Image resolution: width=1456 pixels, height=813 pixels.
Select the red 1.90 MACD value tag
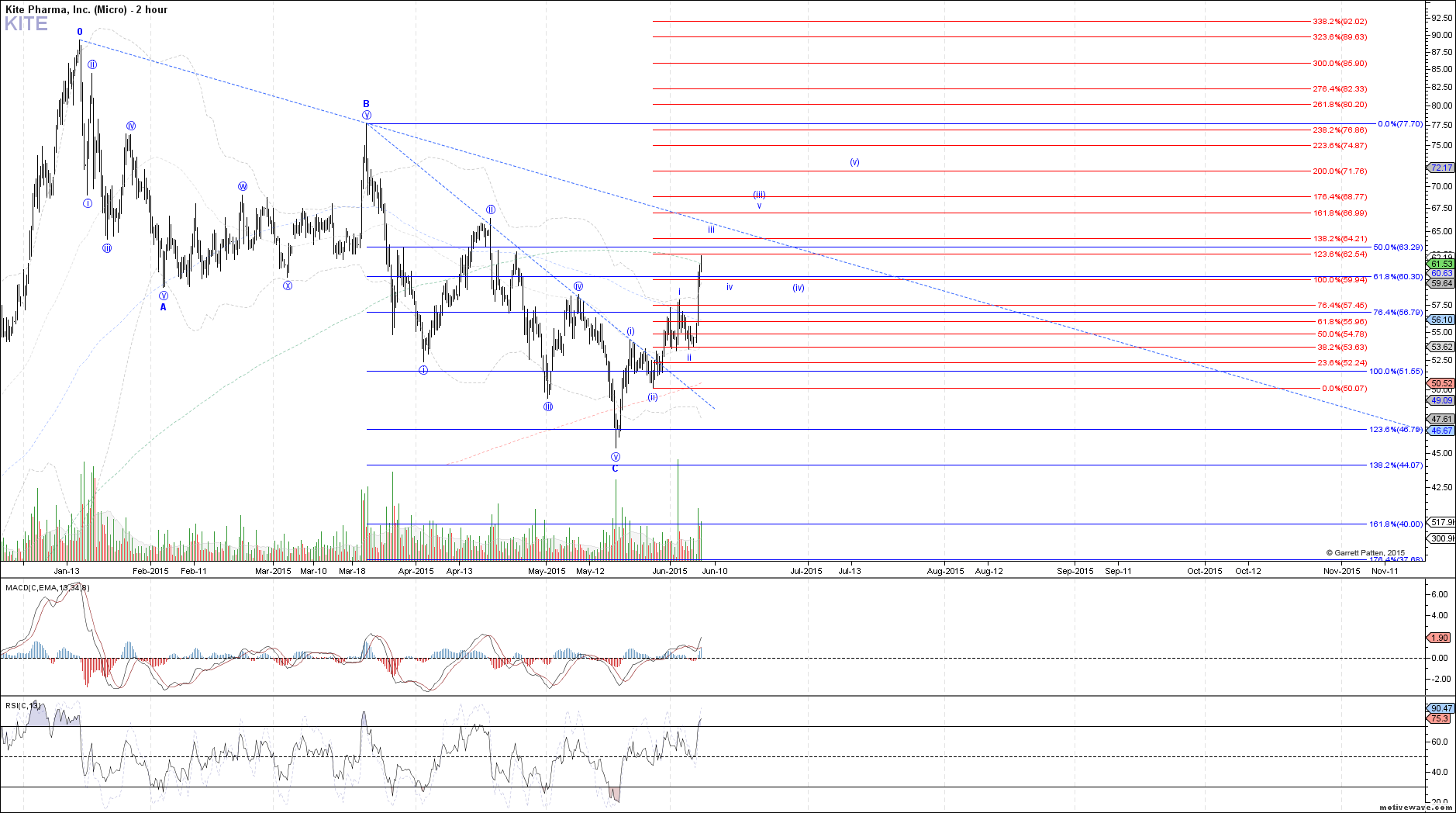(x=1439, y=638)
